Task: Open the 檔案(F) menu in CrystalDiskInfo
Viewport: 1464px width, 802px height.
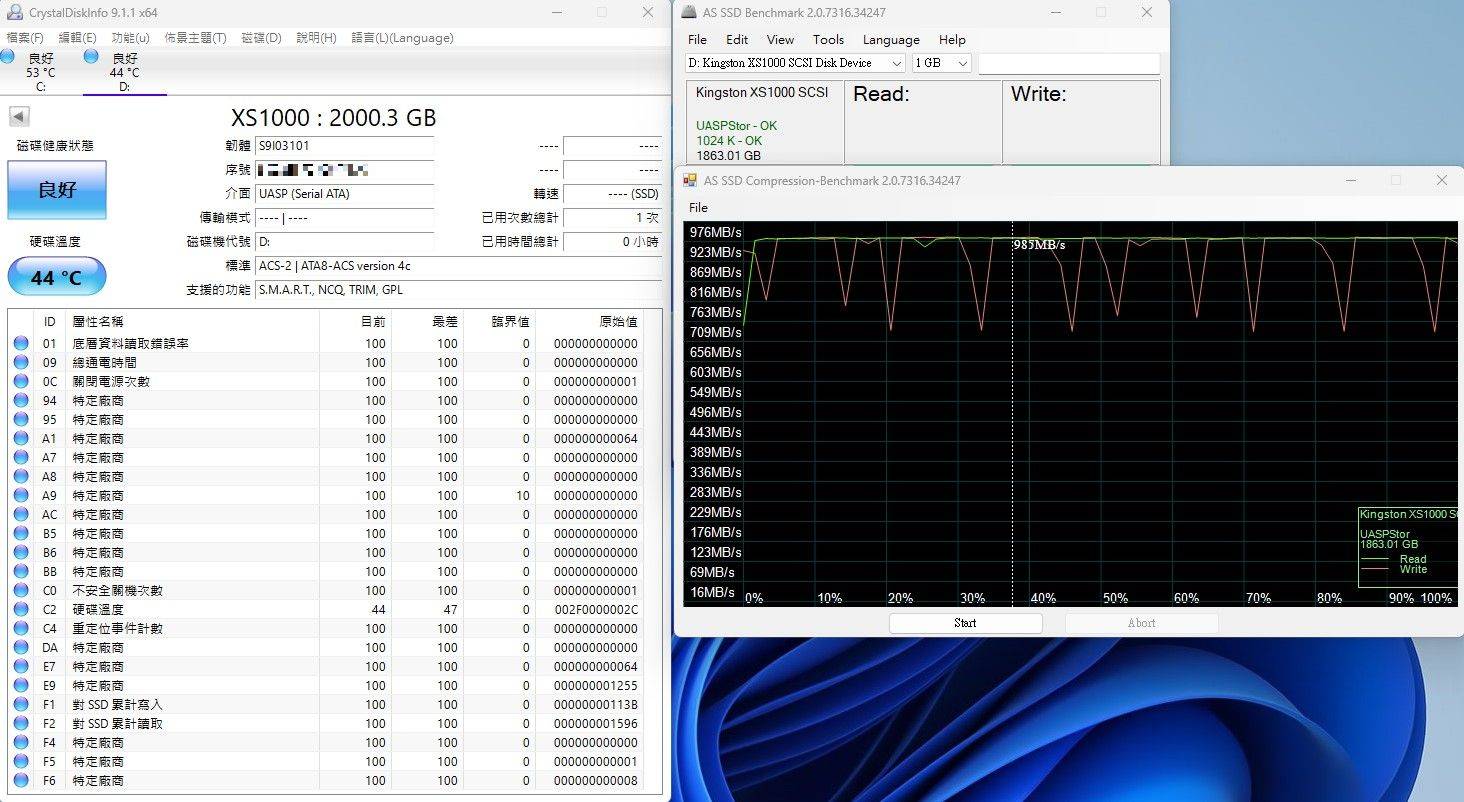Action: tap(25, 38)
